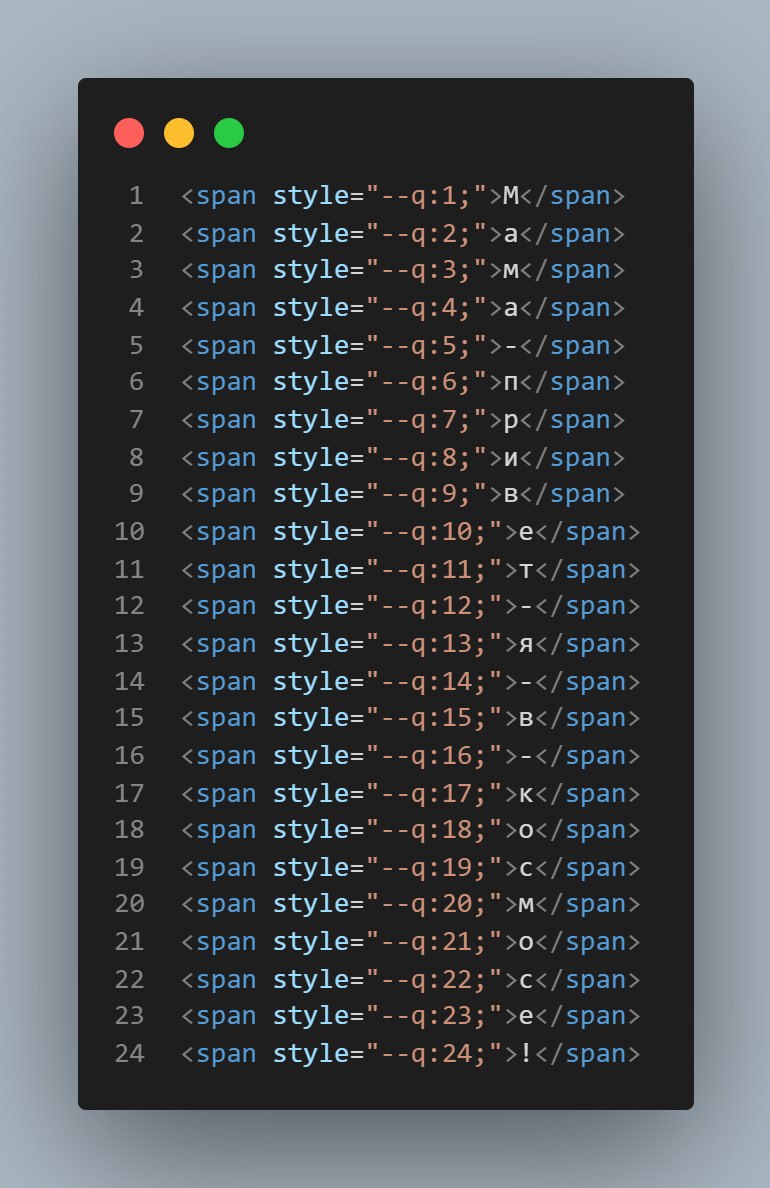Select the line with --q:23

(x=410, y=1017)
